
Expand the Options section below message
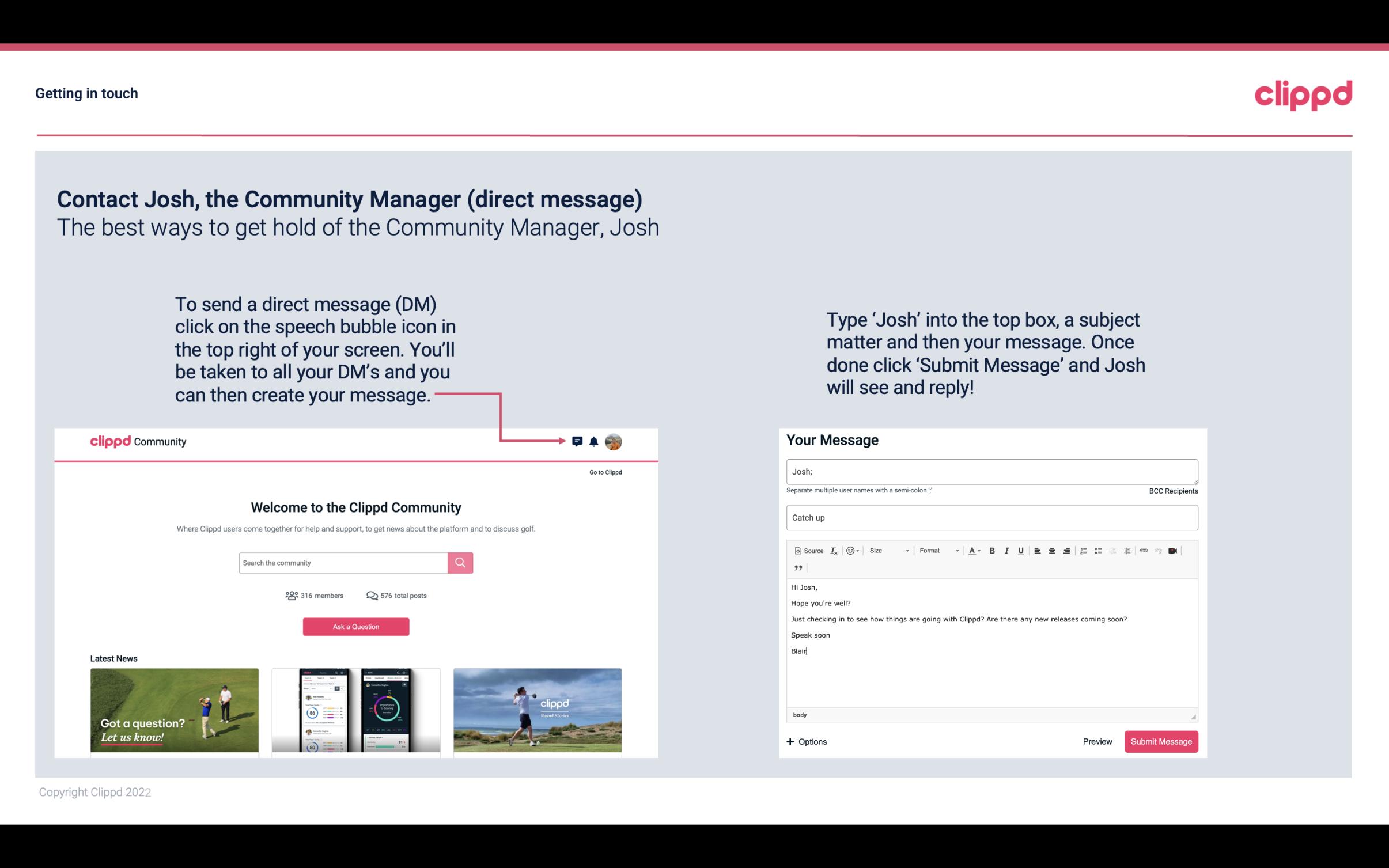tap(807, 741)
